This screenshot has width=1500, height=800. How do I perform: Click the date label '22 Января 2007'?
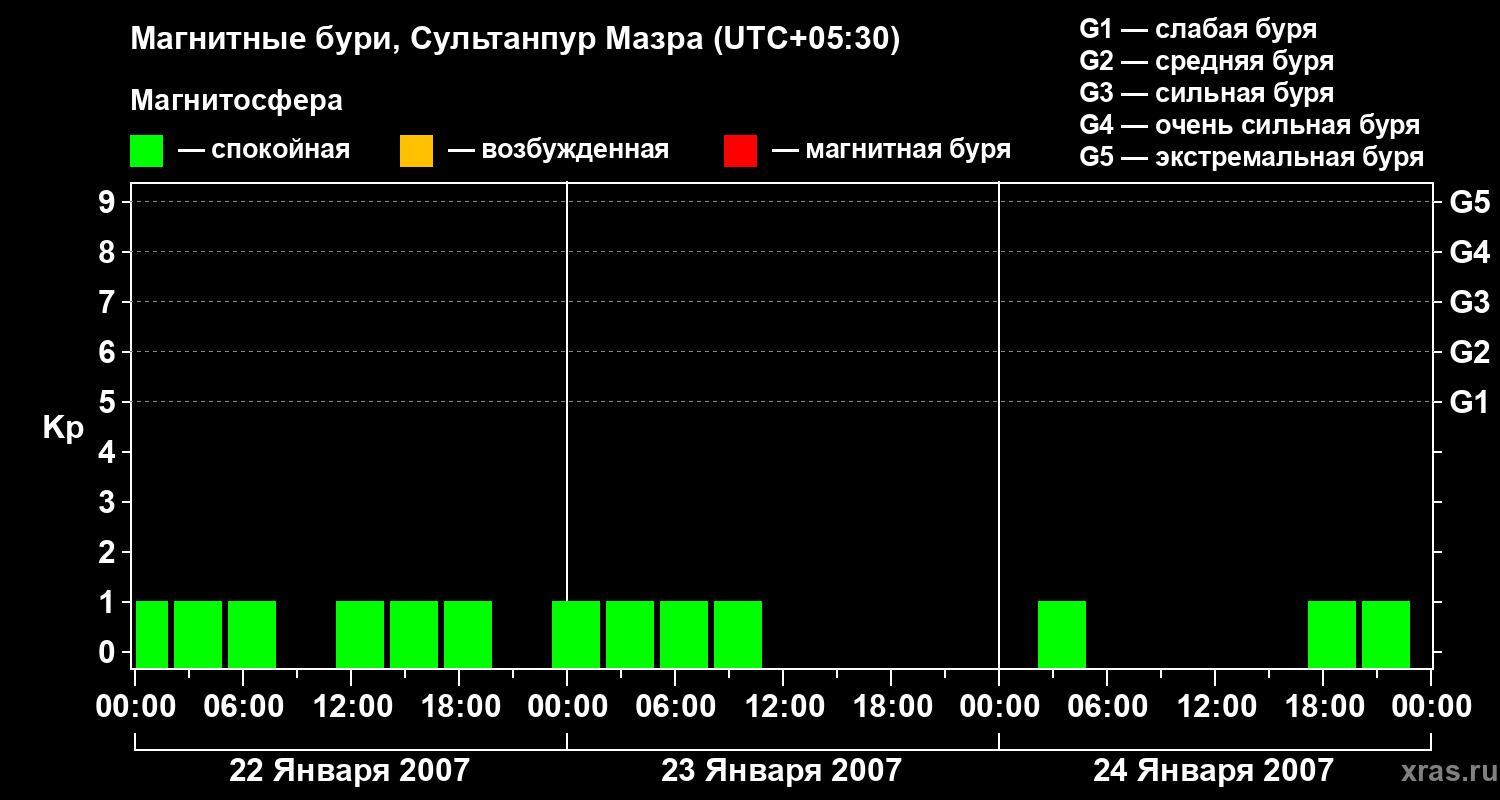click(x=349, y=771)
